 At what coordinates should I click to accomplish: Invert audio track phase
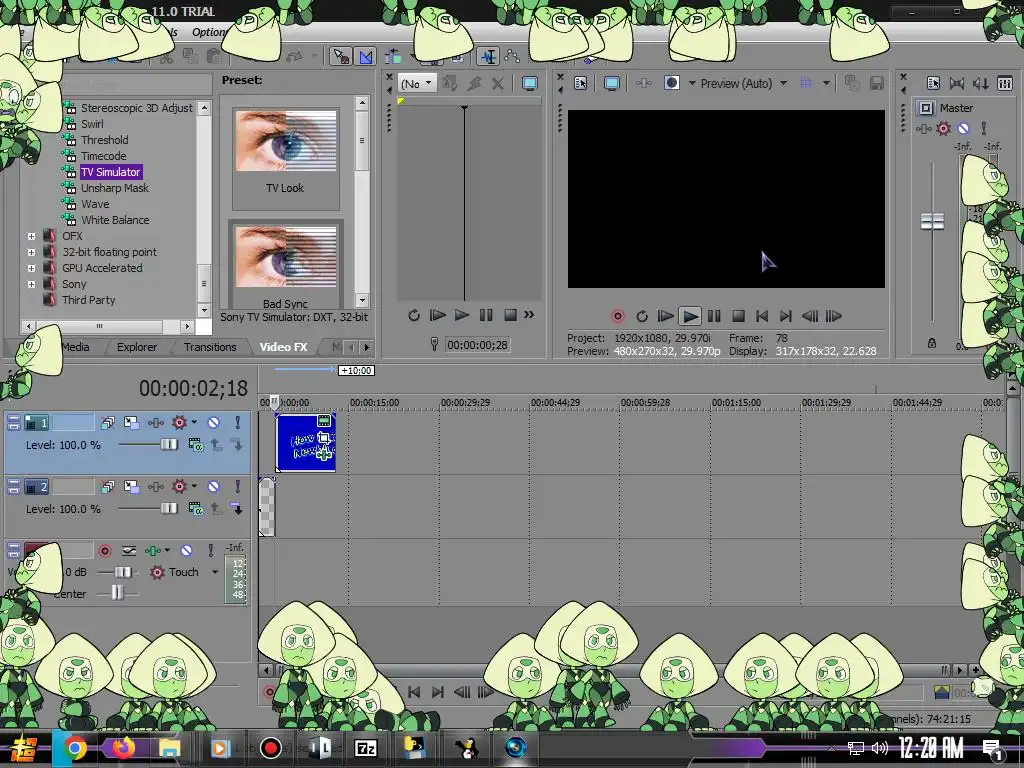coord(129,551)
